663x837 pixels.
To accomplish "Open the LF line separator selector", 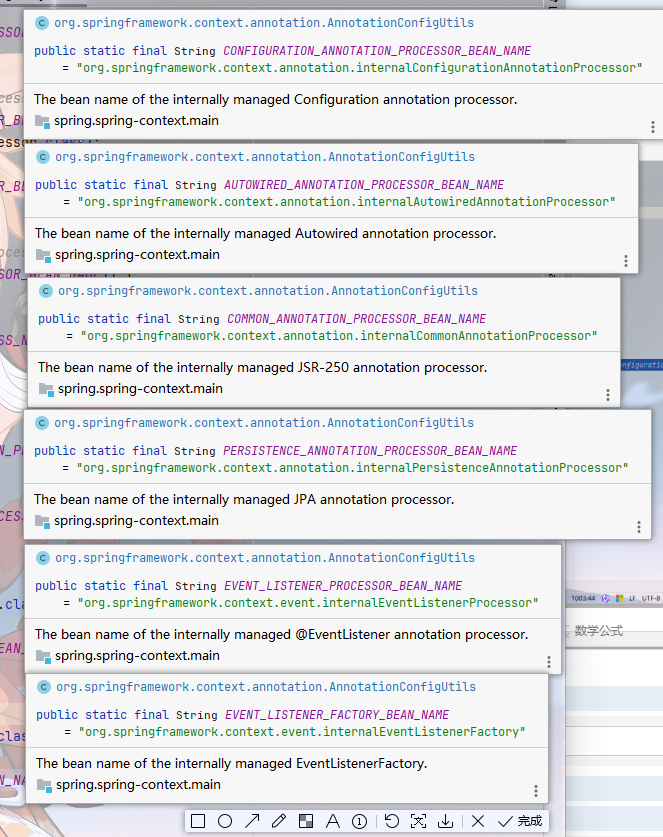I will 632,598.
